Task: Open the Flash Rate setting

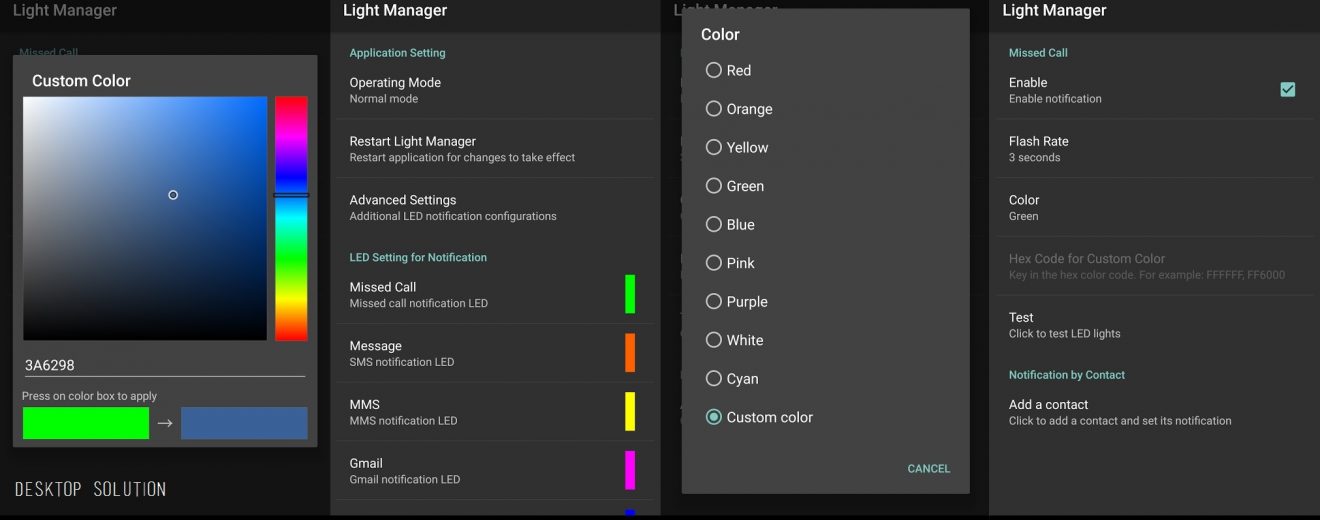Action: 1154,149
